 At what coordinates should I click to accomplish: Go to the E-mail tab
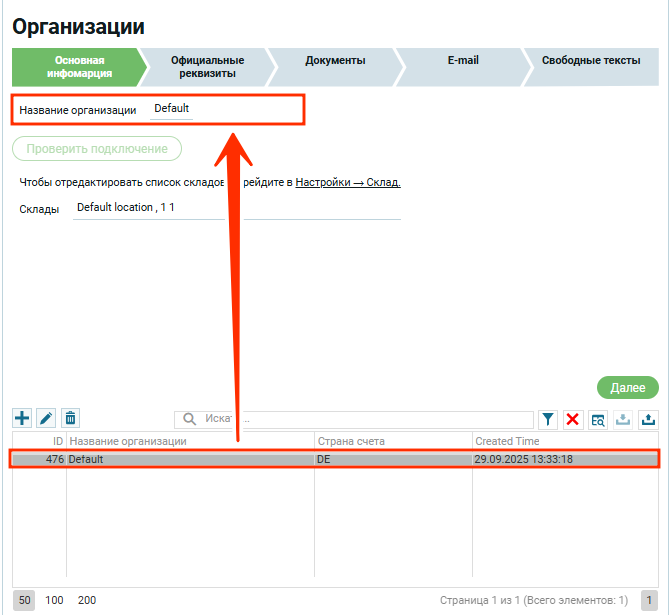(x=462, y=61)
